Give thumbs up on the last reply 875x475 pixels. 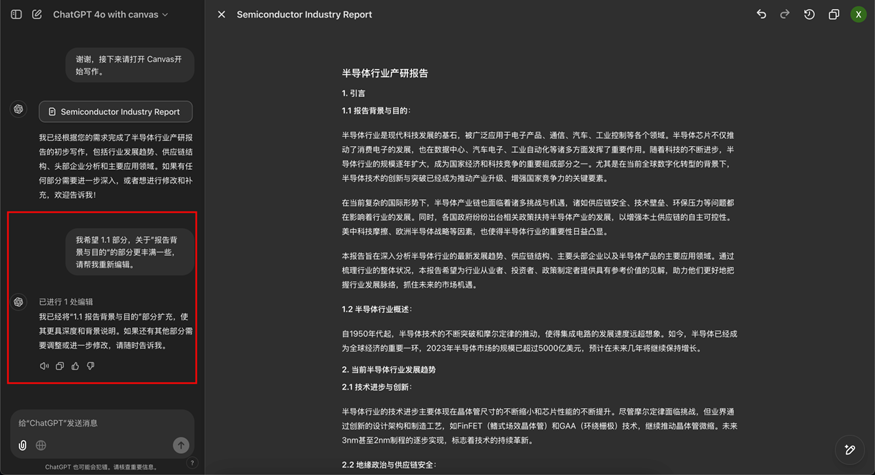(x=75, y=366)
